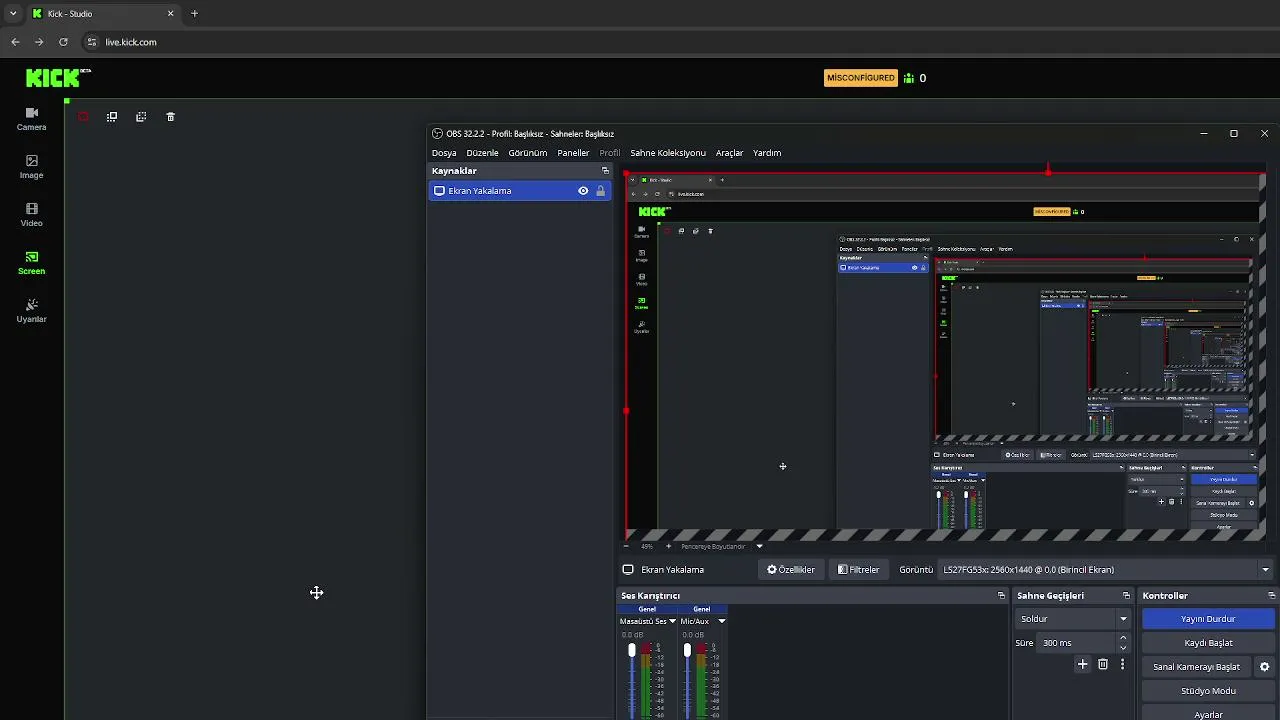Viewport: 1280px width, 720px height.
Task: Add a scene transition with plus icon
Action: [1082, 664]
